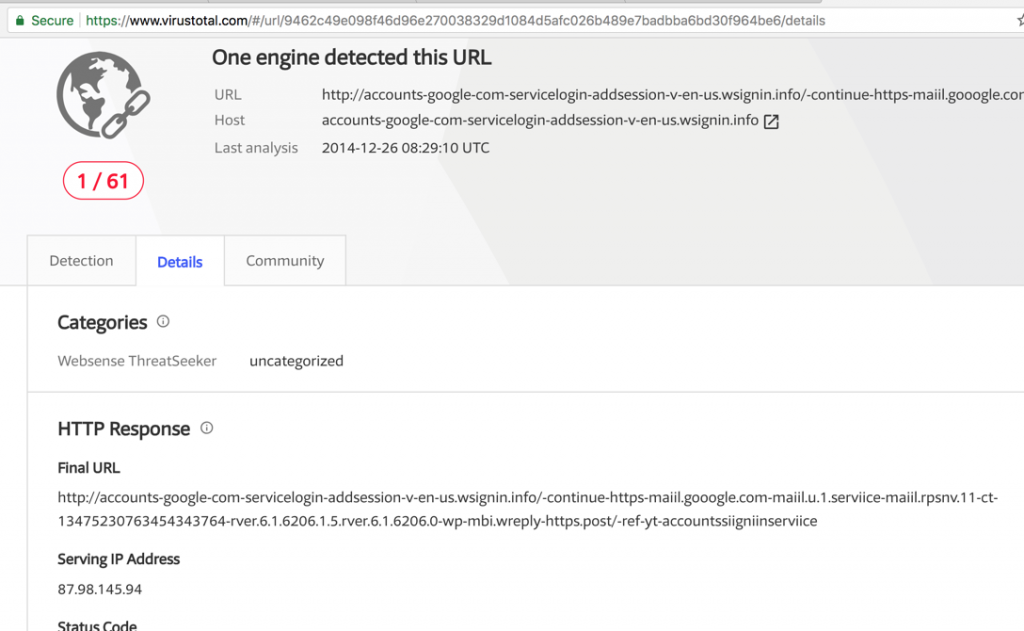This screenshot has width=1024, height=631.
Task: Open the Community tab
Action: point(284,260)
